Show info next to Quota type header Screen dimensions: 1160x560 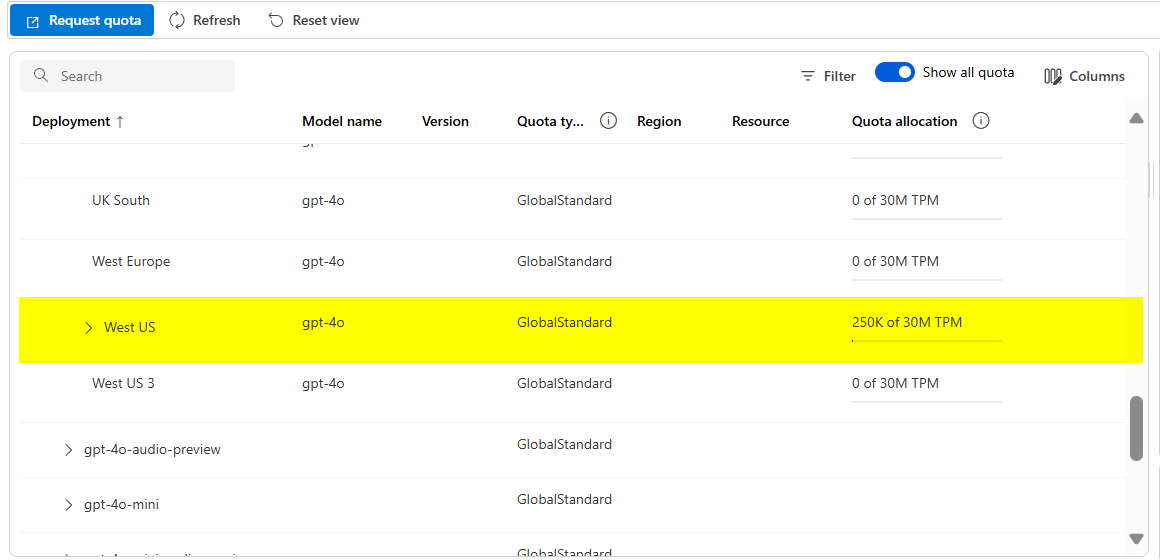pyautogui.click(x=609, y=121)
